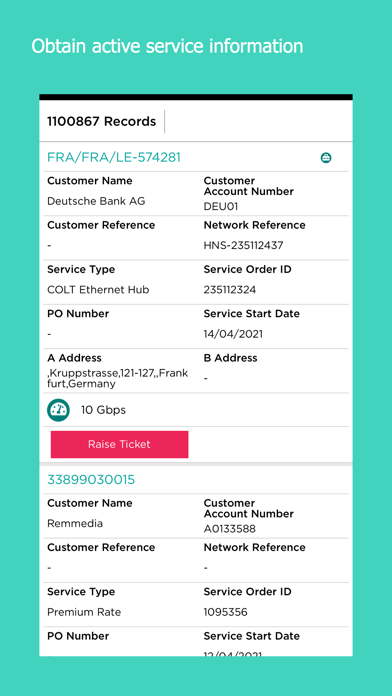Click the Kruppstrasse A Address value
Viewport: 392px width, 696px height.
[x=118, y=379]
